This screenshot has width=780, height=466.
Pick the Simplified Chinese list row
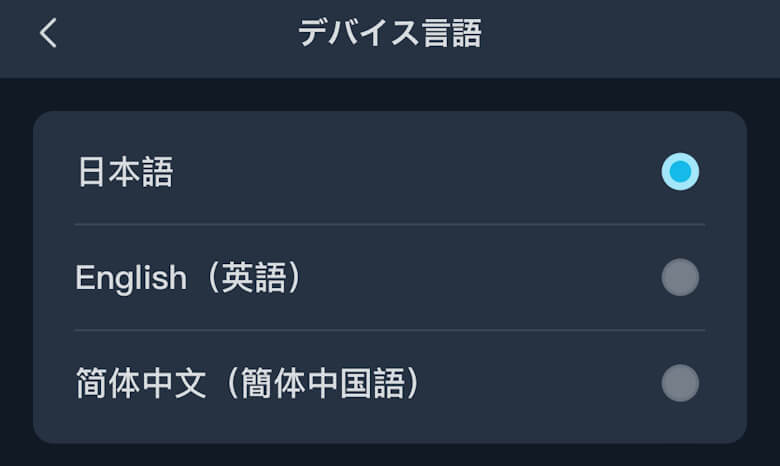390,384
